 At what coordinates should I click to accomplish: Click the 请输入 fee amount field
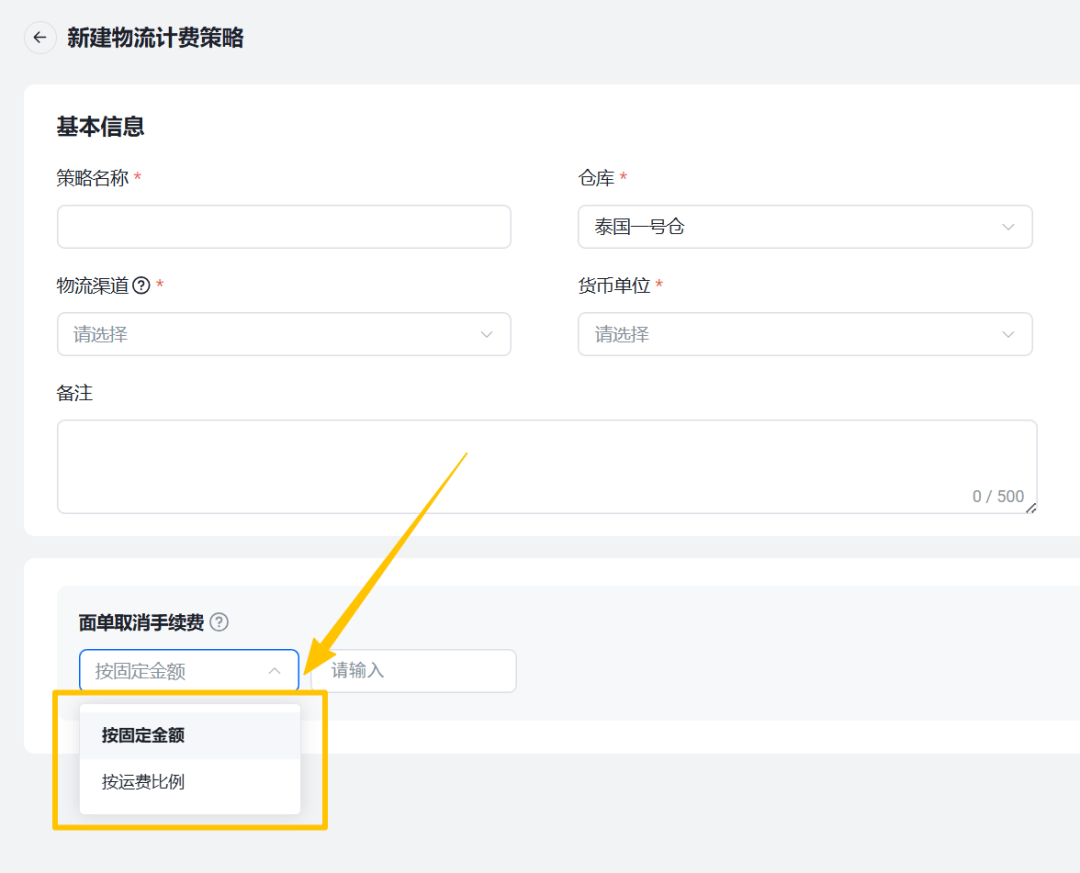click(x=414, y=671)
